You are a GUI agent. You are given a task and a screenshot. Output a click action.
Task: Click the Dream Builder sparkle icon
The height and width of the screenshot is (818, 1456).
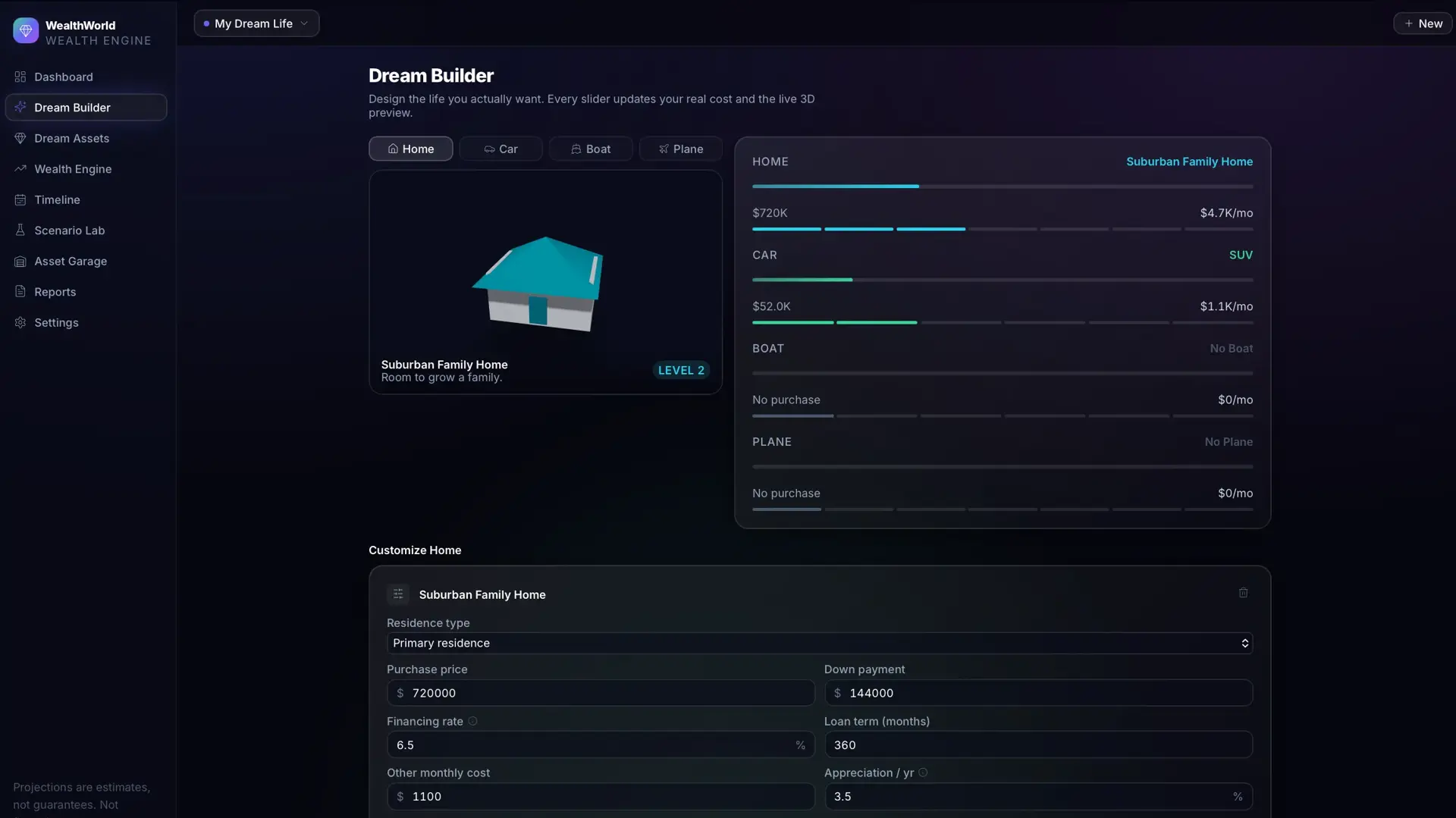pos(20,107)
